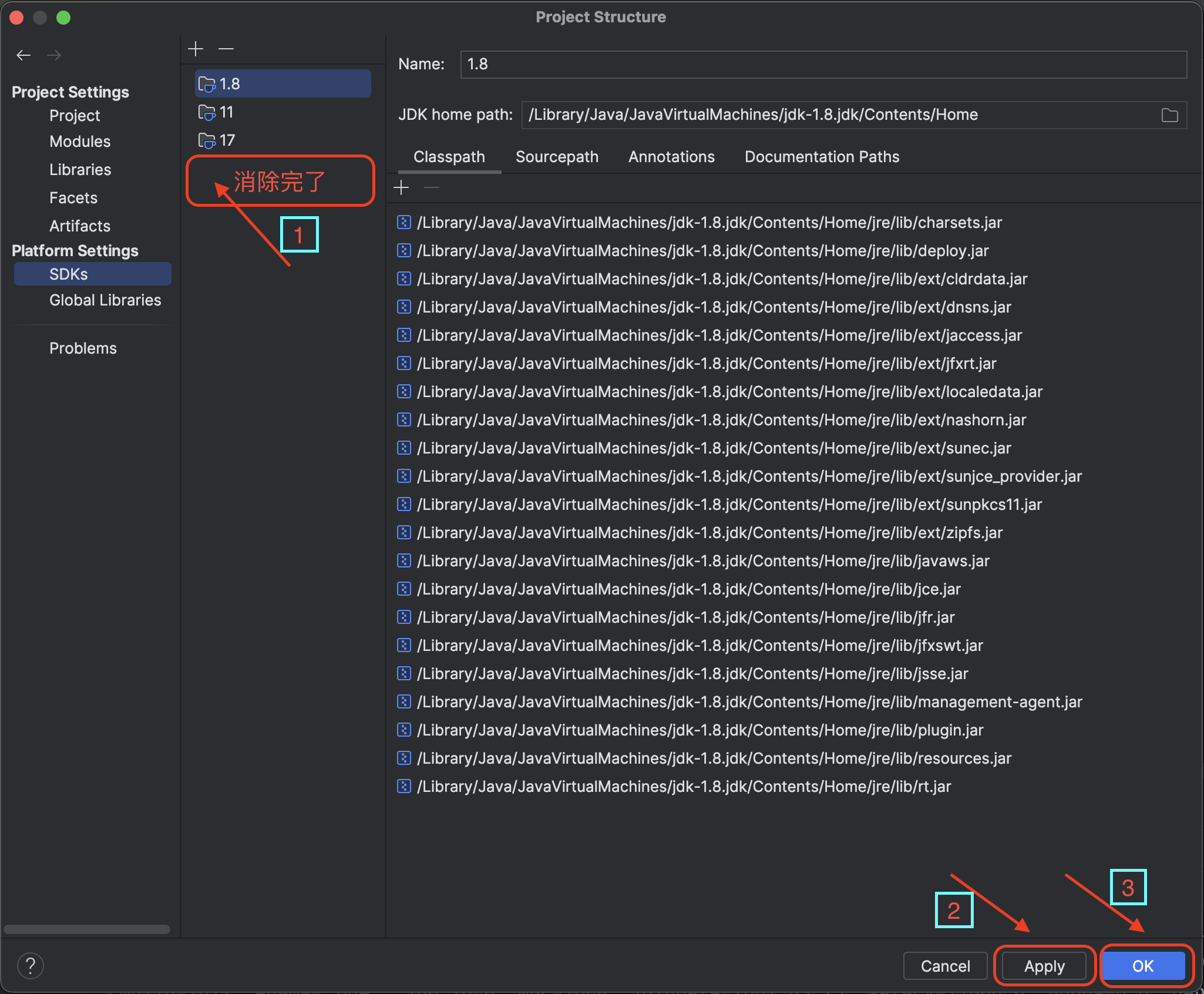Click the add classpath entry plus icon

401,188
